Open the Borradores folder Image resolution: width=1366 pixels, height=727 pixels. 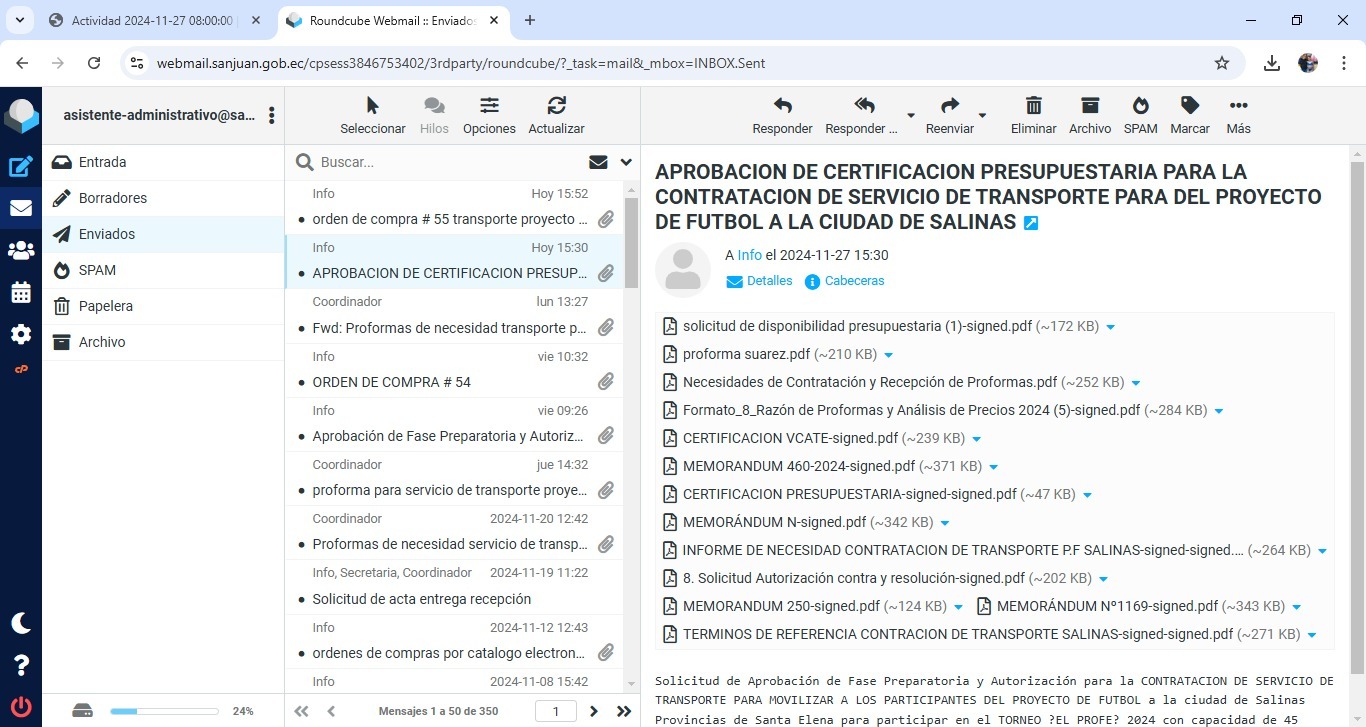tap(113, 198)
